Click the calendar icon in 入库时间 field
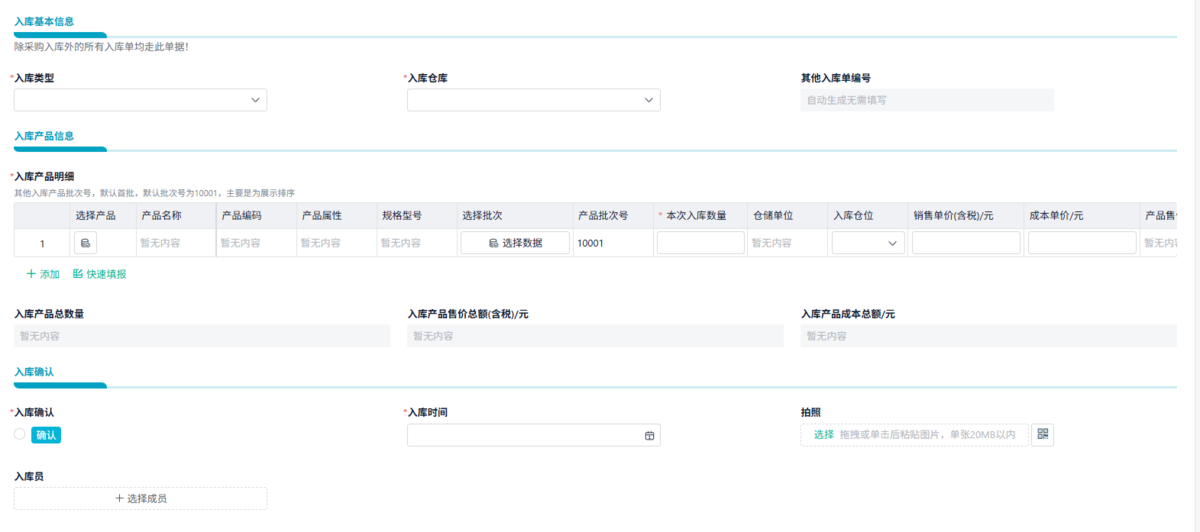This screenshot has width=1200, height=532. (x=649, y=436)
